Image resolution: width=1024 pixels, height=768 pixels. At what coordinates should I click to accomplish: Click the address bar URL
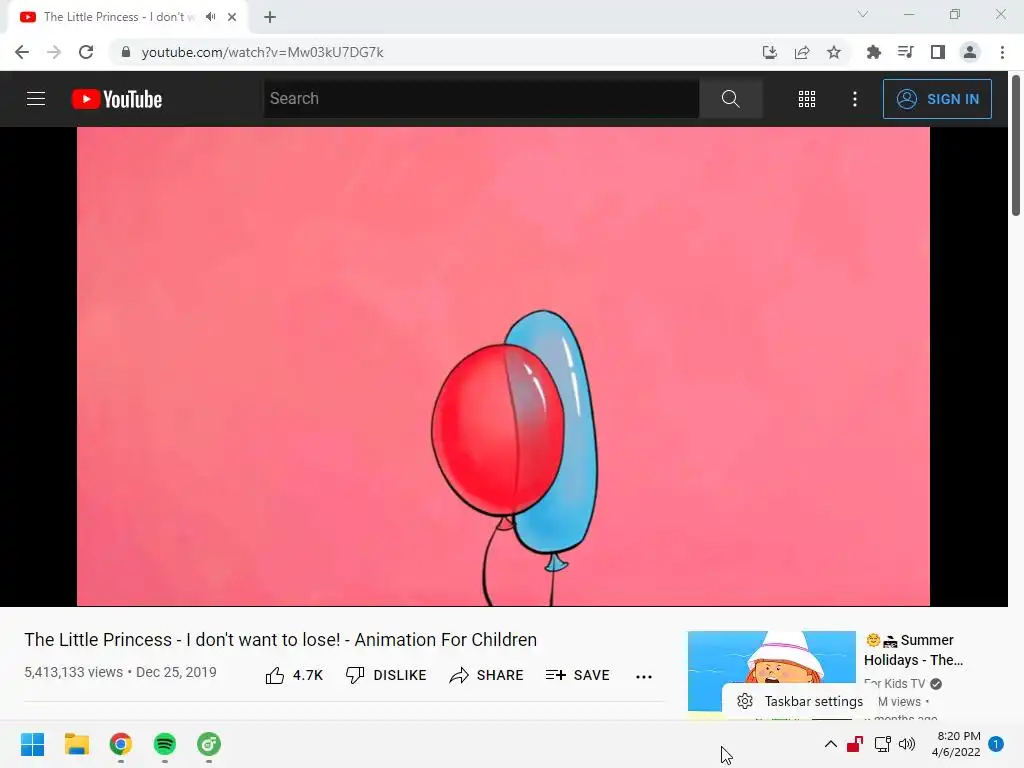pyautogui.click(x=263, y=52)
